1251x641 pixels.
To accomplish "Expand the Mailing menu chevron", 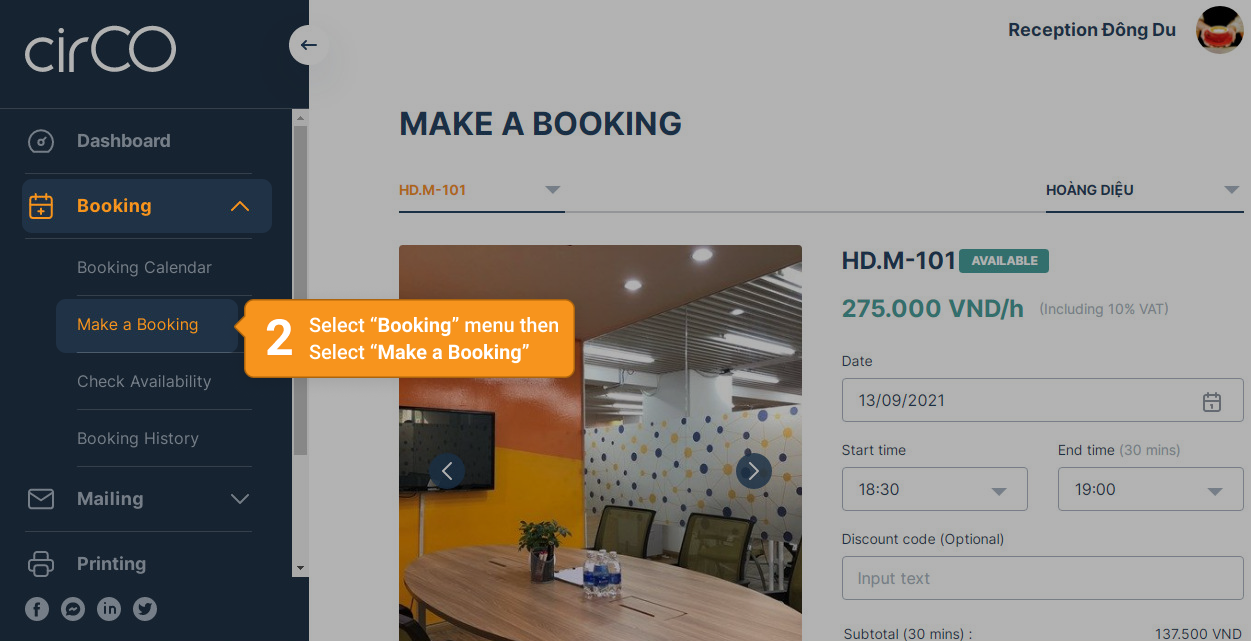I will pos(239,498).
